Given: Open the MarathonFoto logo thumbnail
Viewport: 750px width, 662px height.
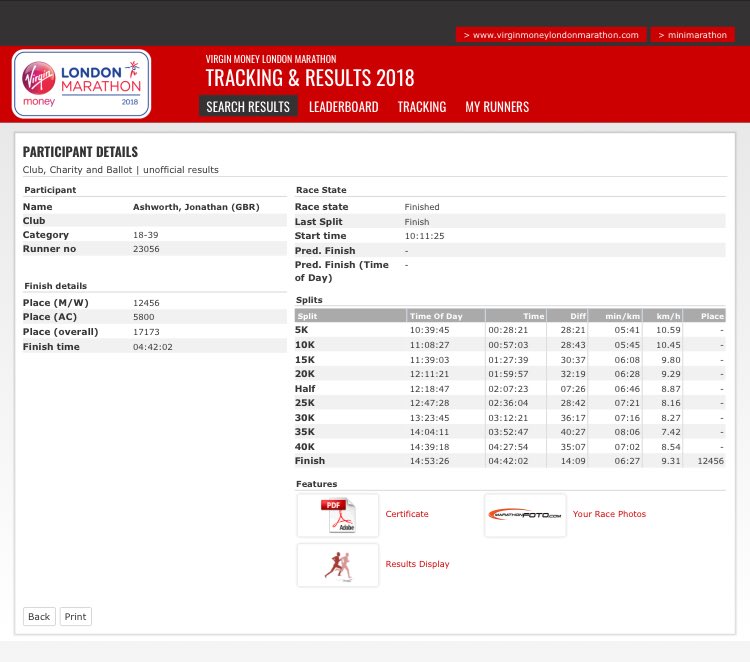Looking at the screenshot, I should click(x=525, y=515).
